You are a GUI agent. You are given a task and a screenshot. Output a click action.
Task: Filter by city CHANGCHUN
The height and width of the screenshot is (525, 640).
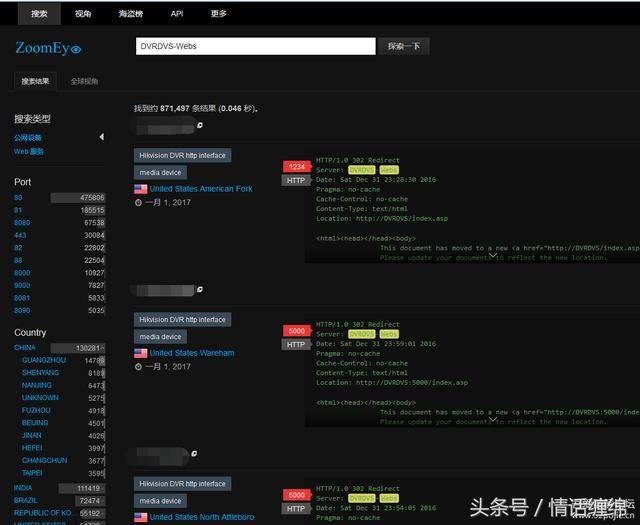click(x=44, y=460)
